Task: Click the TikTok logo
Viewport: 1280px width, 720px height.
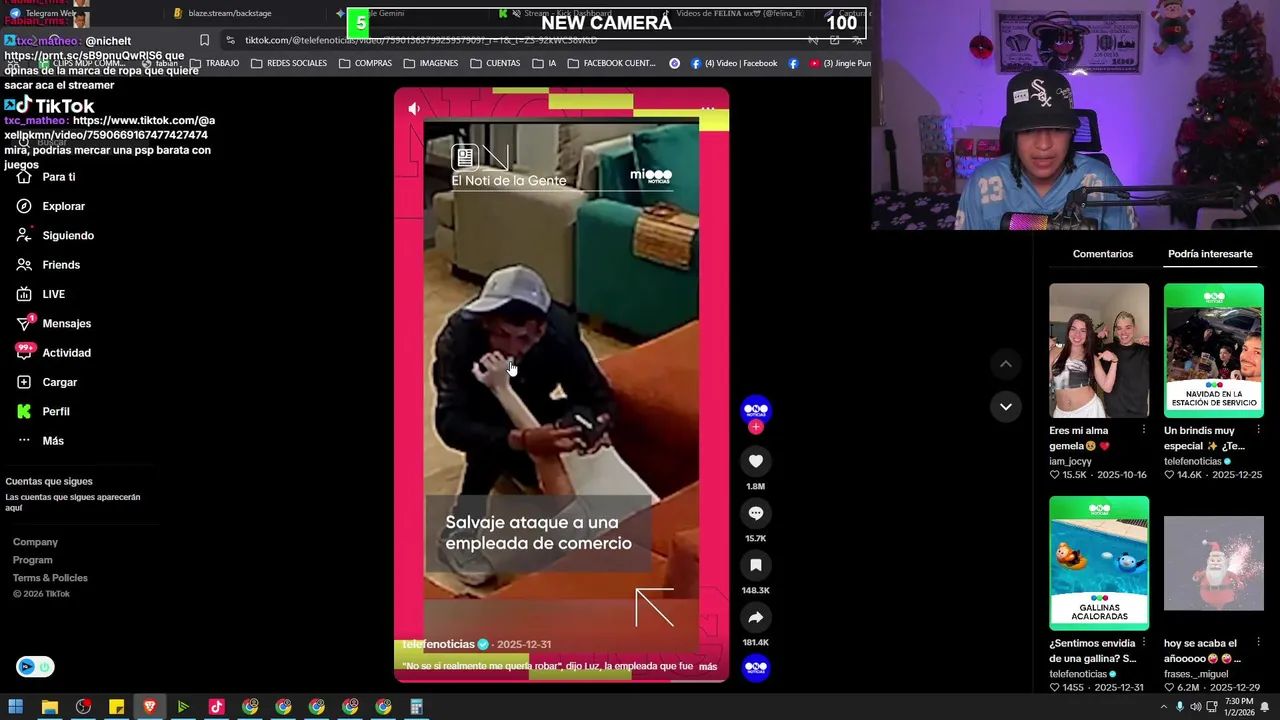Action: 55,106
